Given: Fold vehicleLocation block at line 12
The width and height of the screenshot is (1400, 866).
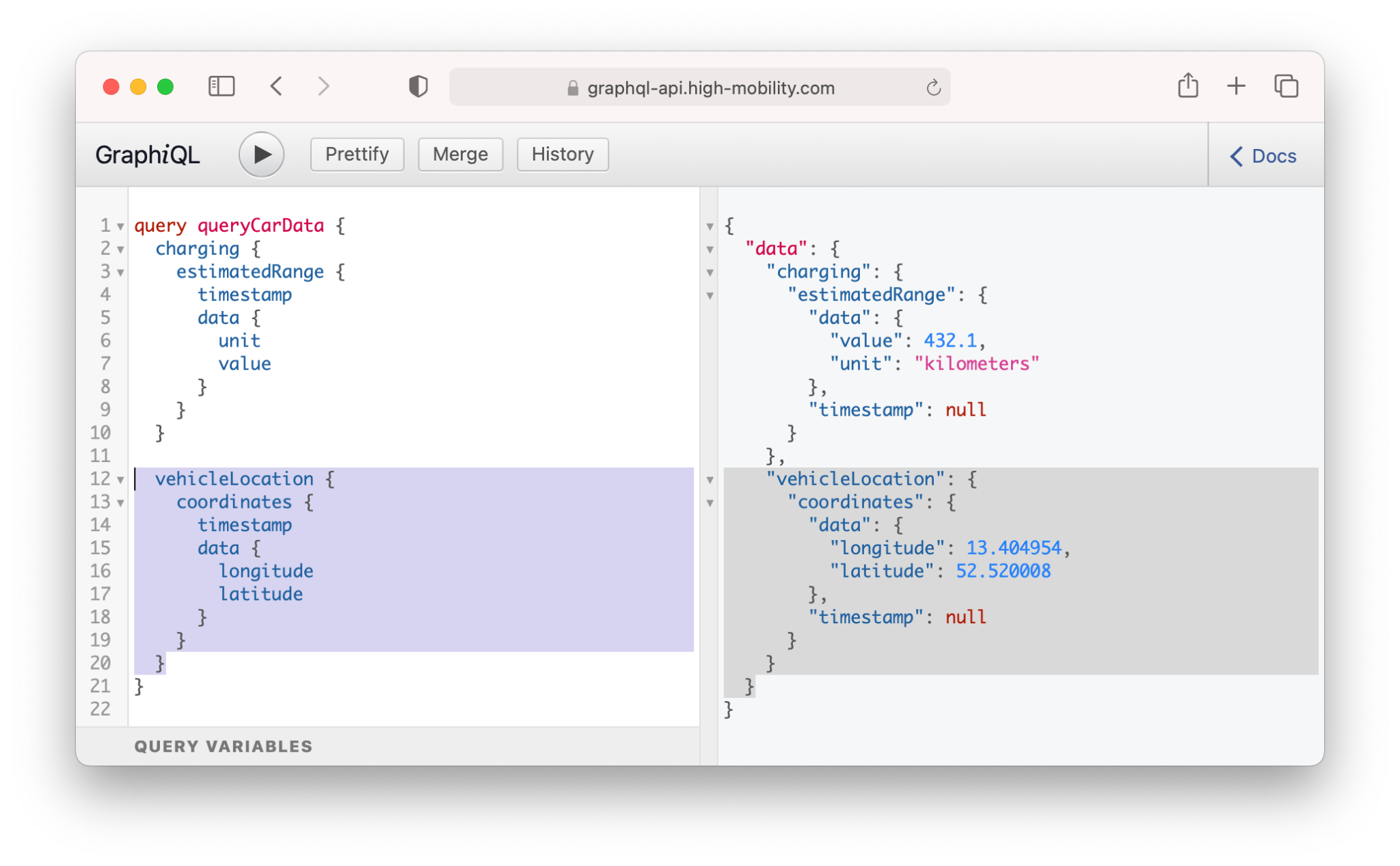Looking at the screenshot, I should pos(120,480).
